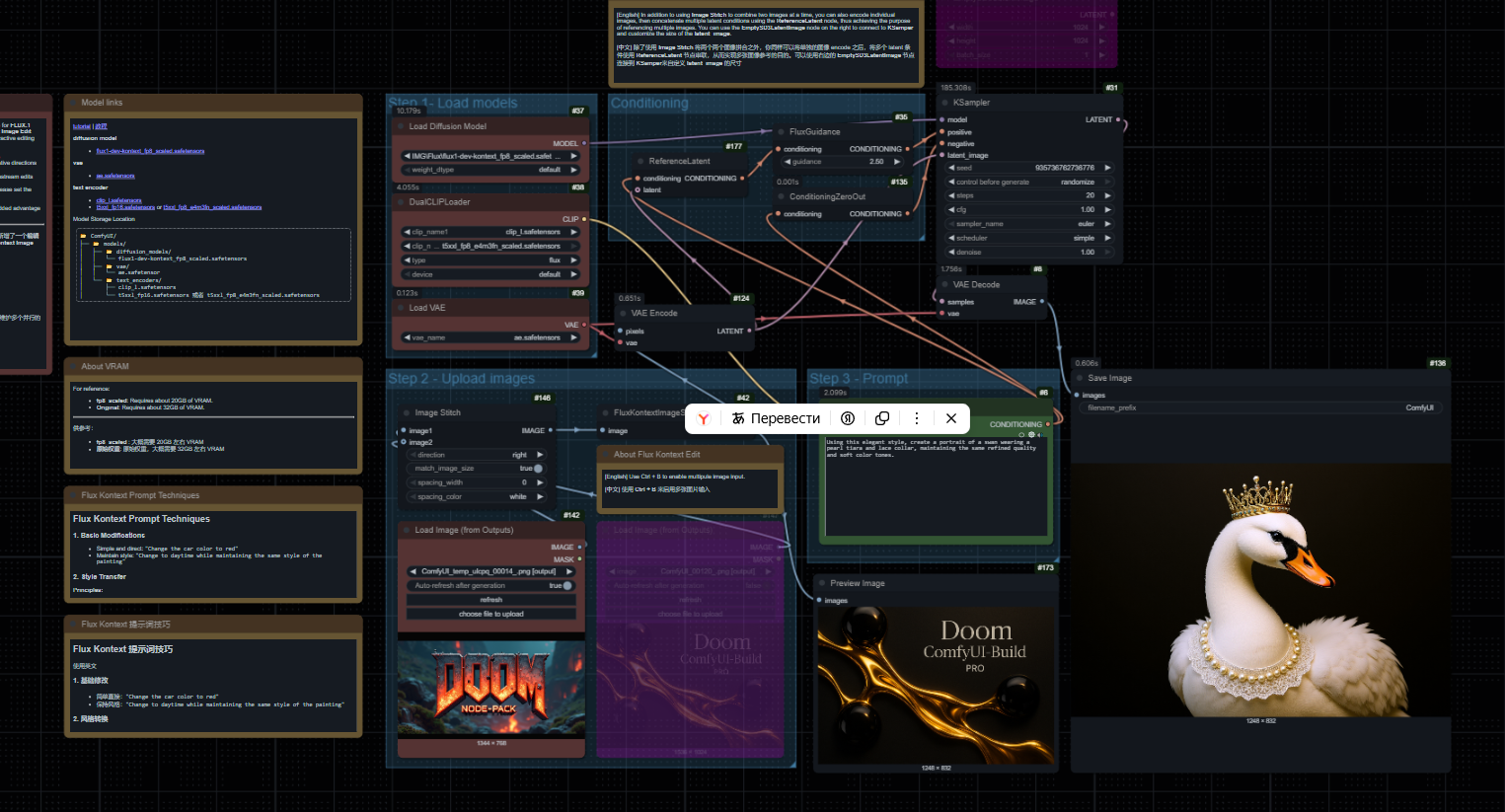Toggle match_image_size in Image Stitch
Image resolution: width=1505 pixels, height=812 pixels.
pos(537,469)
